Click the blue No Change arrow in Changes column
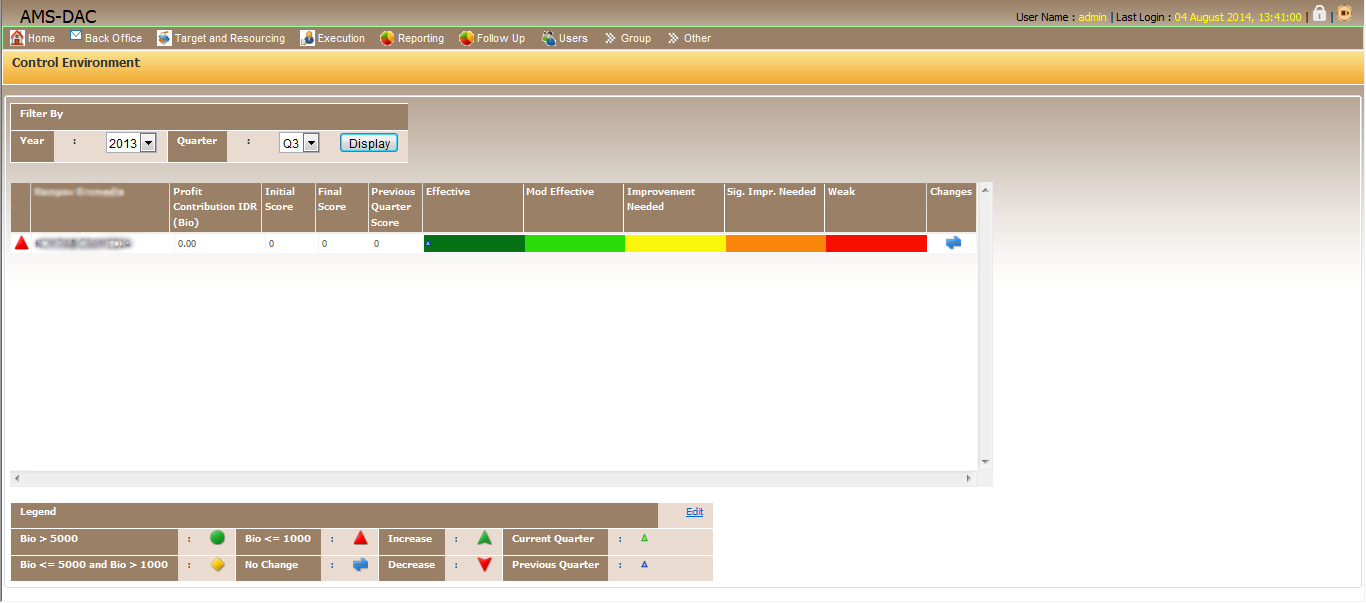 953,243
